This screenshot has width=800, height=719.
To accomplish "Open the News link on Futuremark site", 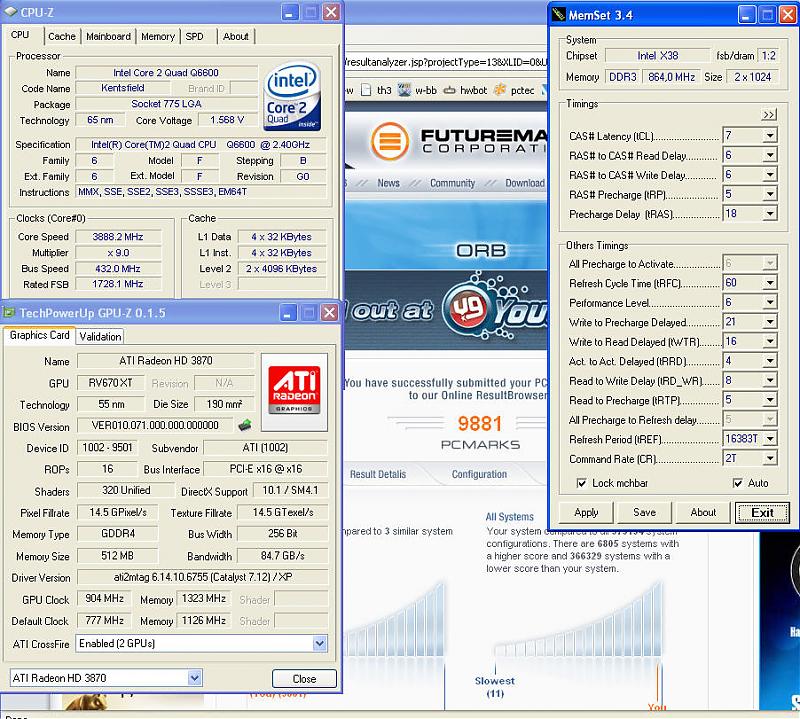I will (388, 183).
